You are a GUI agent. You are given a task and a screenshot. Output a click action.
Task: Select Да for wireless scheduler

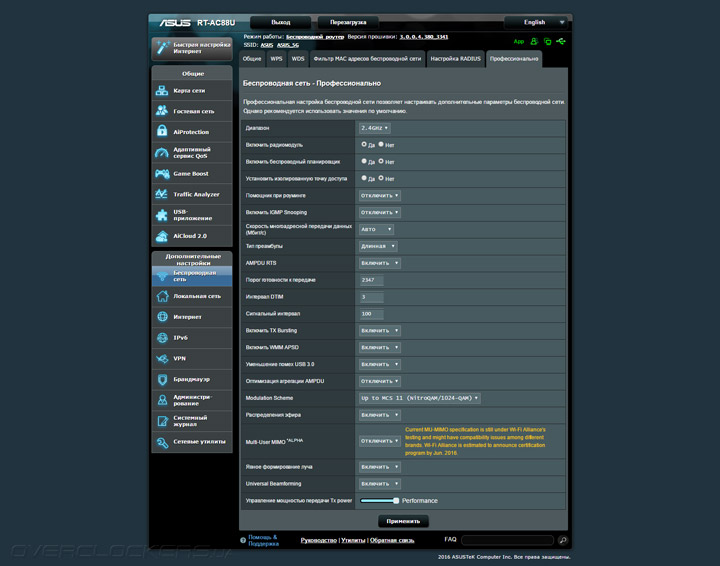[364, 161]
